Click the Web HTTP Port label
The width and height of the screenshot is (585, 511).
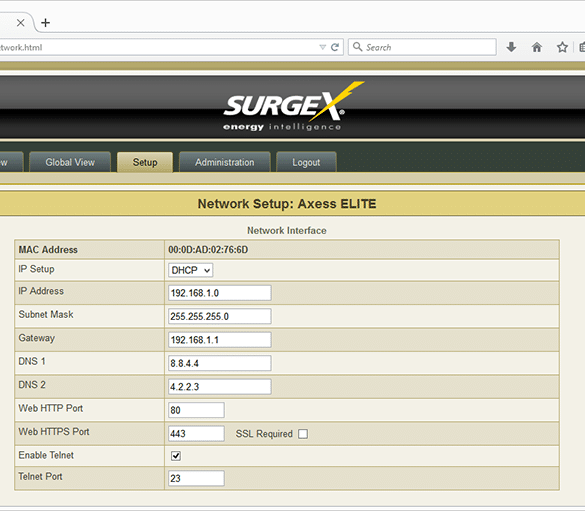pyautogui.click(x=51, y=408)
